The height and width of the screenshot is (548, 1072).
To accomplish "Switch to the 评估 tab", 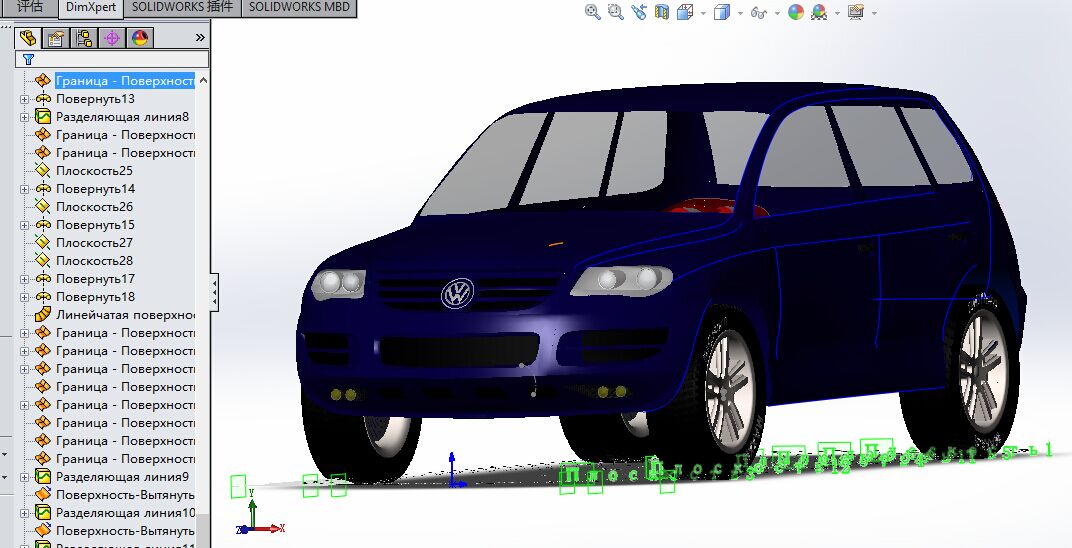I will (x=29, y=8).
